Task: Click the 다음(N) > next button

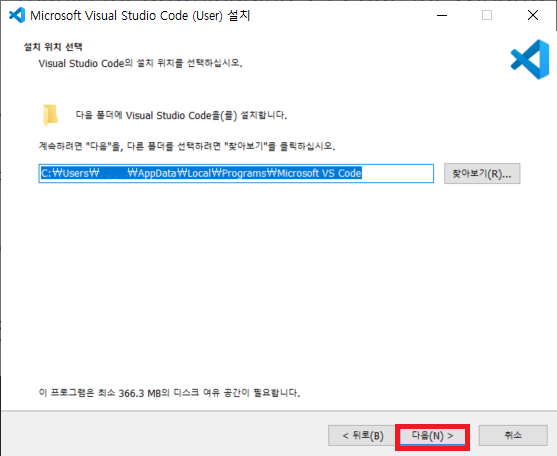Action: [432, 436]
